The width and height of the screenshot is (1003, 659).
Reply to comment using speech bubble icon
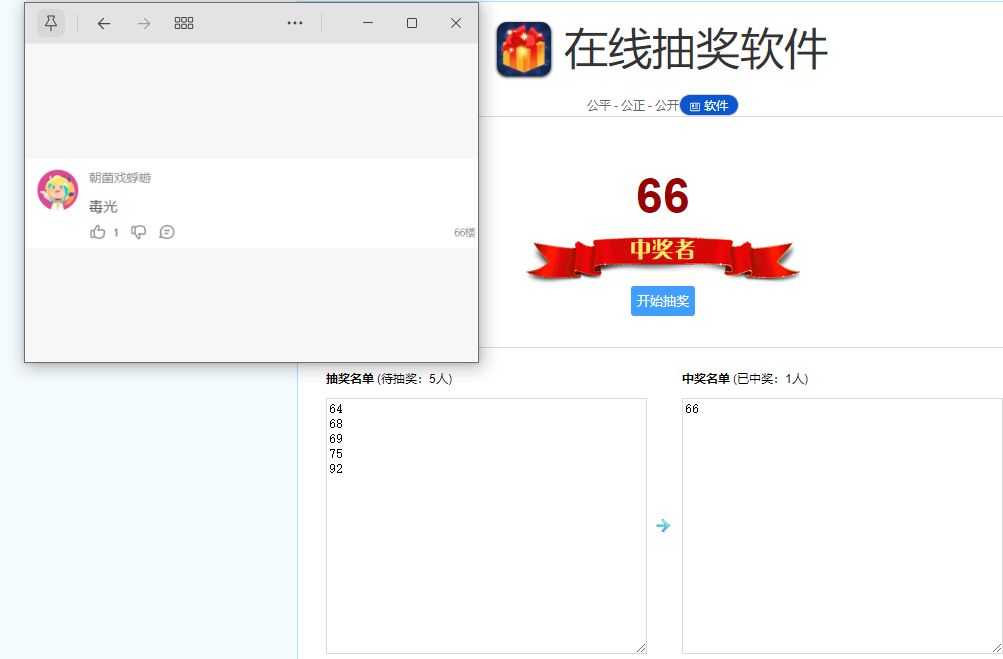[x=167, y=232]
